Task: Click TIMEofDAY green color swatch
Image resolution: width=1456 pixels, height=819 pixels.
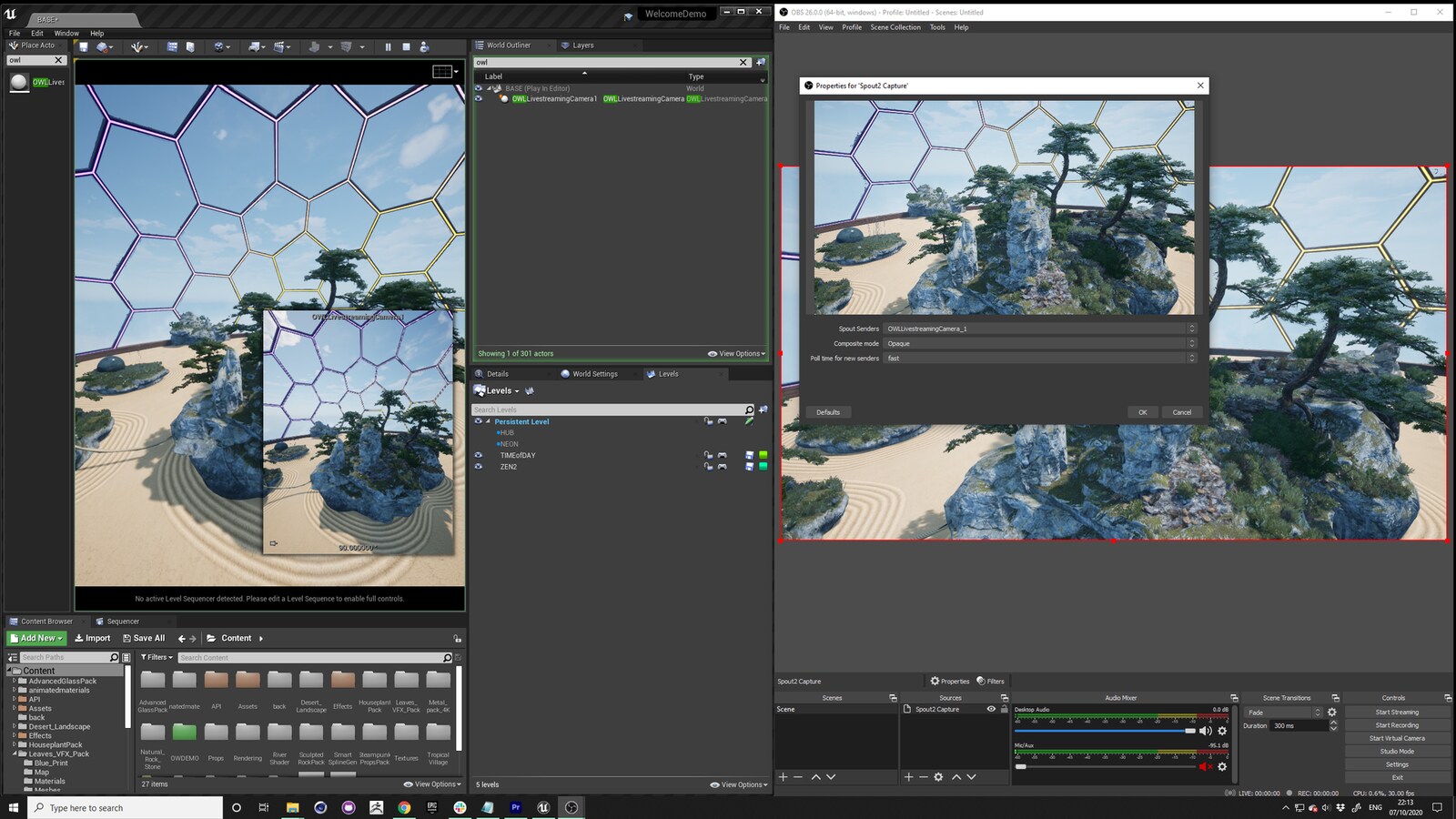Action: [763, 455]
